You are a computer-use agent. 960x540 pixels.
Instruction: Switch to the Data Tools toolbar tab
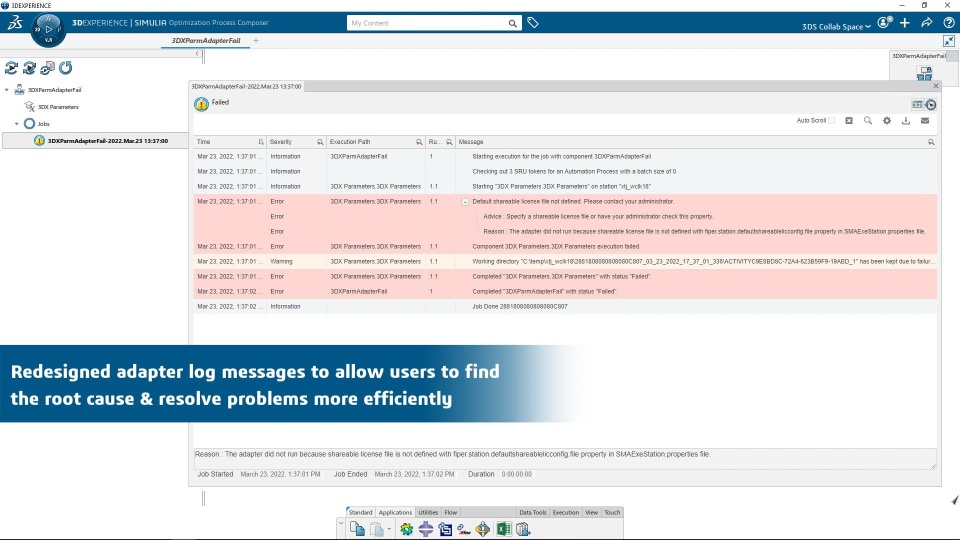533,512
